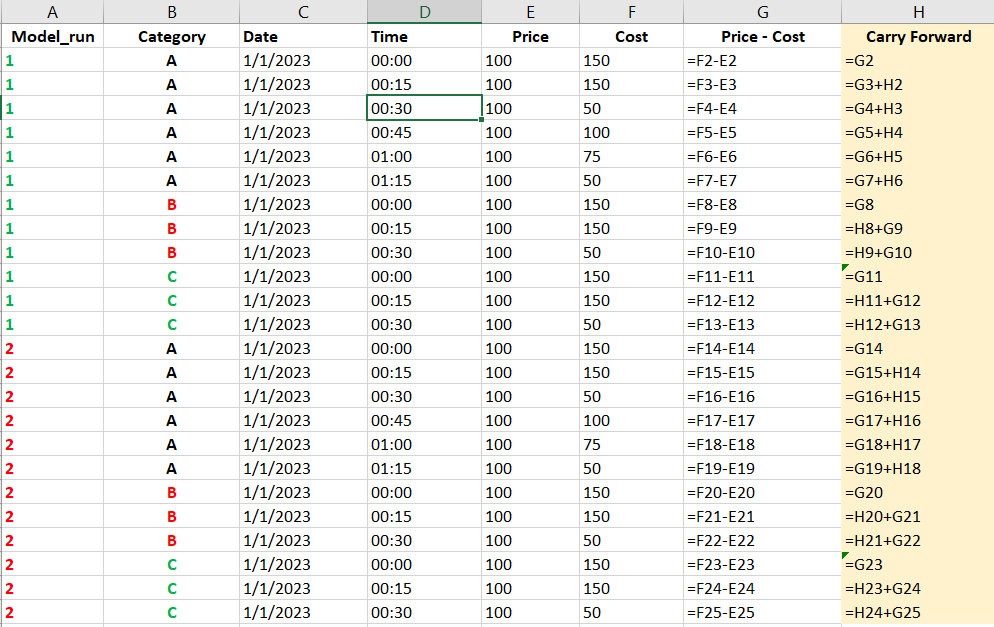Viewport: 994px width, 627px height.
Task: Click the Model_run header cell
Action: pyautogui.click(x=53, y=37)
